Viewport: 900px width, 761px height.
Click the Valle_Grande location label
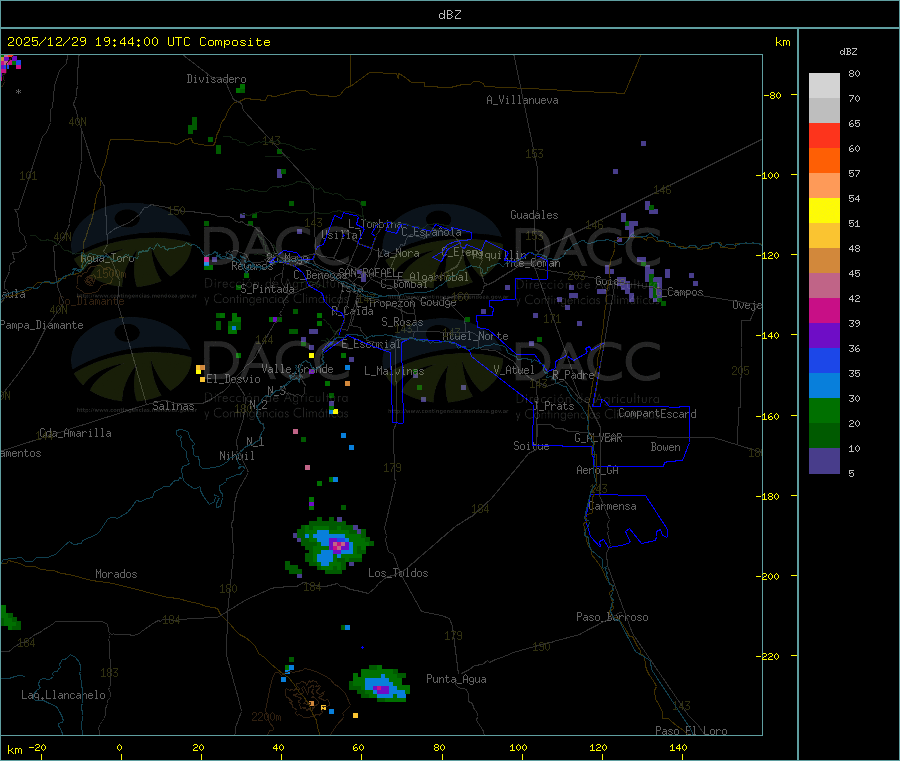pos(297,369)
